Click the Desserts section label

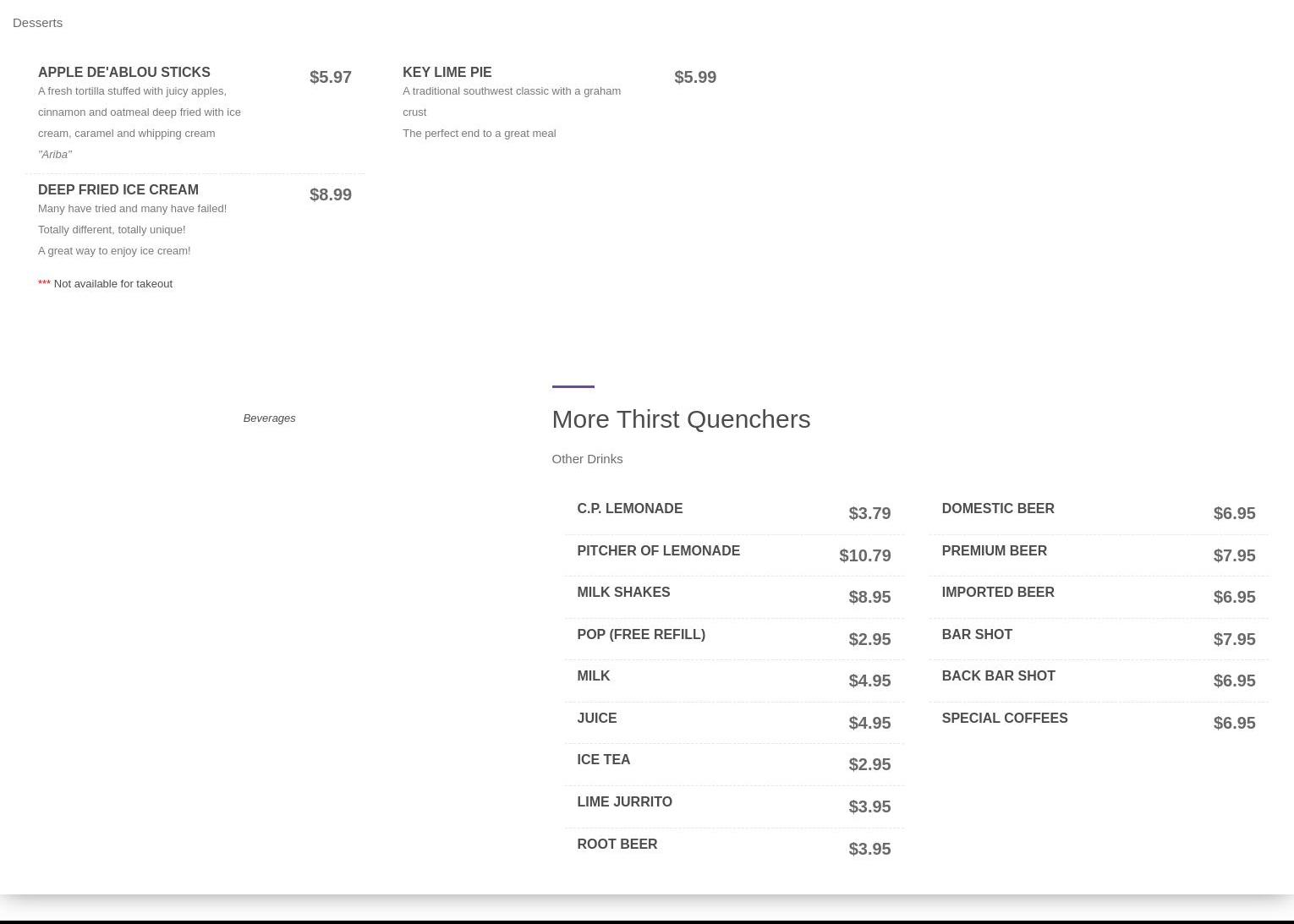click(x=37, y=23)
